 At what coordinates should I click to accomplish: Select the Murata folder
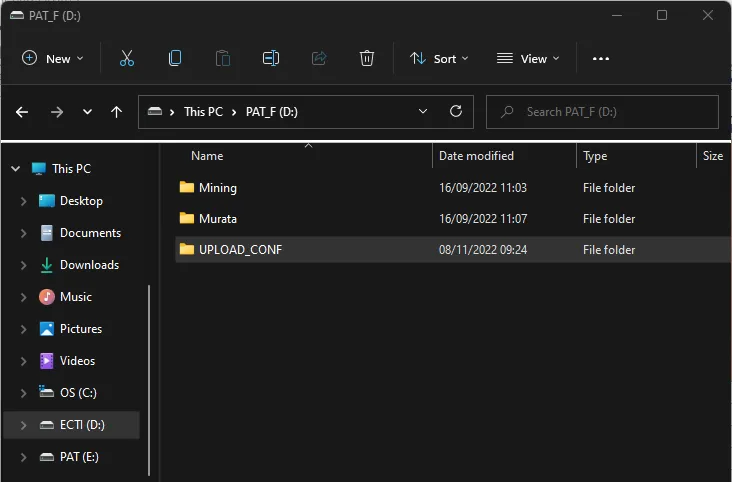tap(453, 219)
